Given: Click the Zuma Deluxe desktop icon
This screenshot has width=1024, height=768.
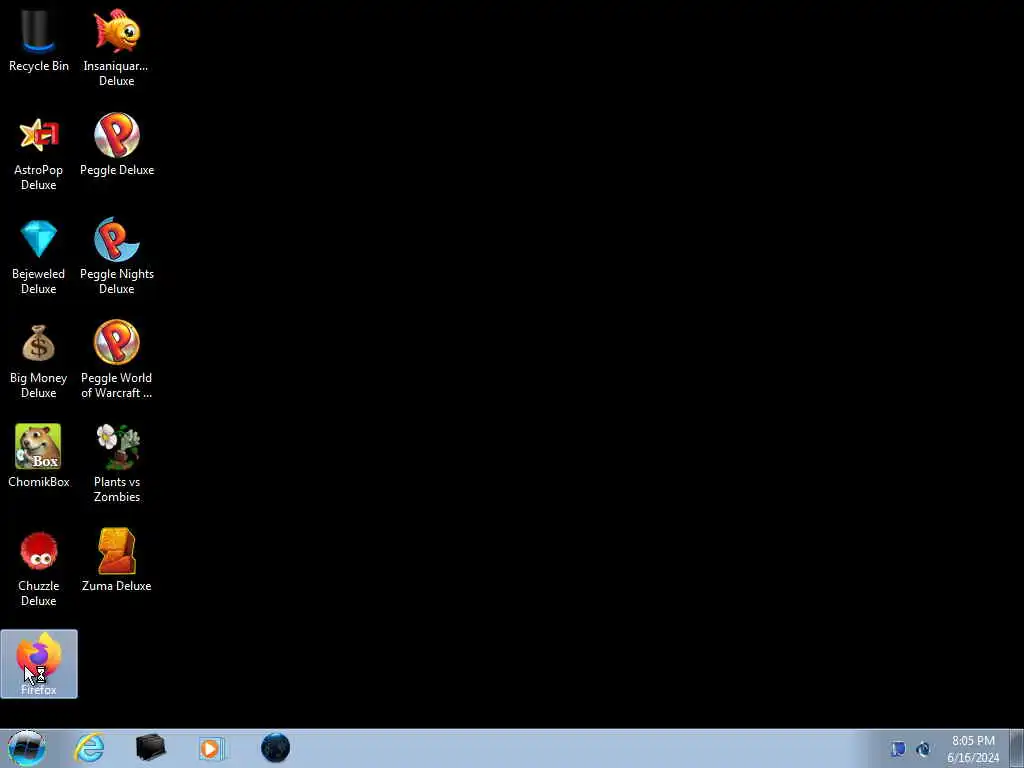Looking at the screenshot, I should click(117, 560).
